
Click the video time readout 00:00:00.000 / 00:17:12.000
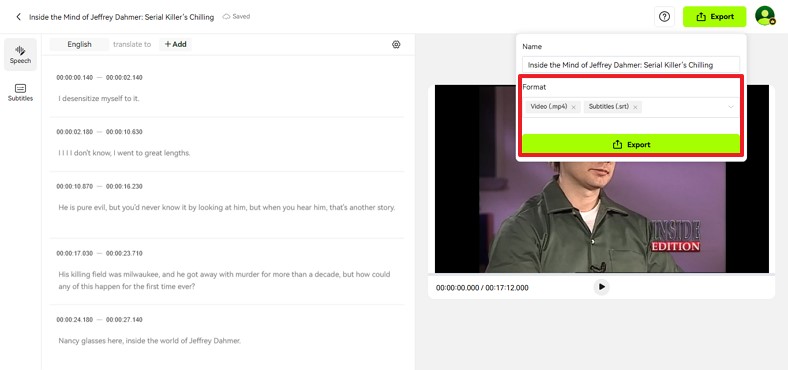(x=482, y=288)
